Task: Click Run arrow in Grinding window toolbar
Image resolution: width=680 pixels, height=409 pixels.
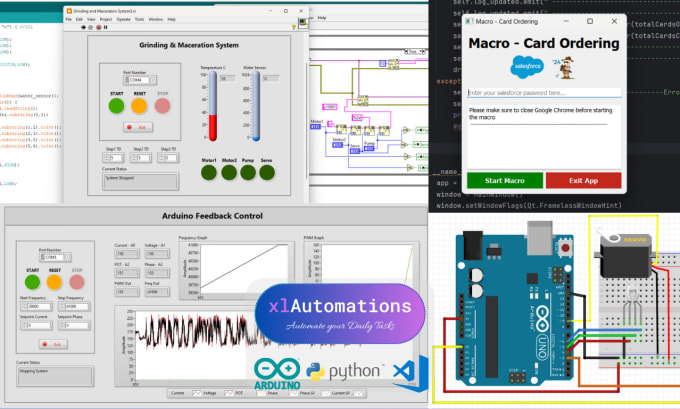Action: (83, 27)
